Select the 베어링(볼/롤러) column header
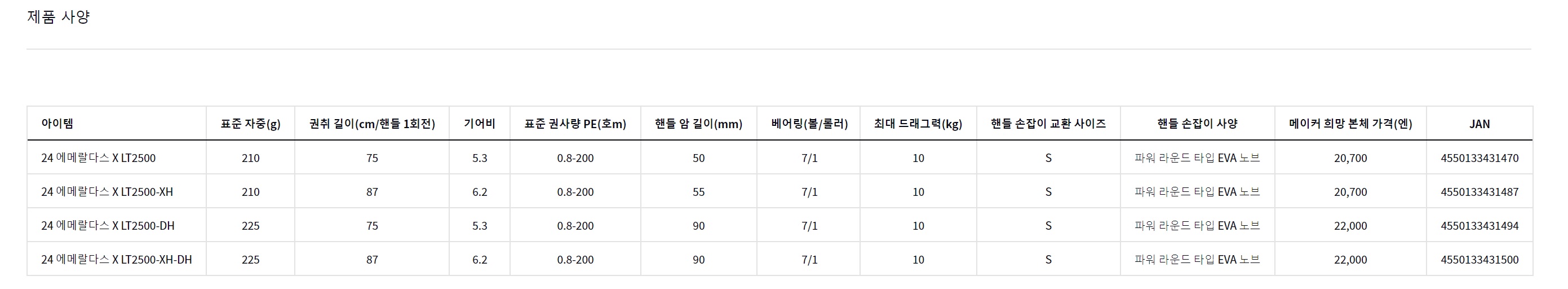The width and height of the screenshot is (1568, 289). (x=809, y=124)
